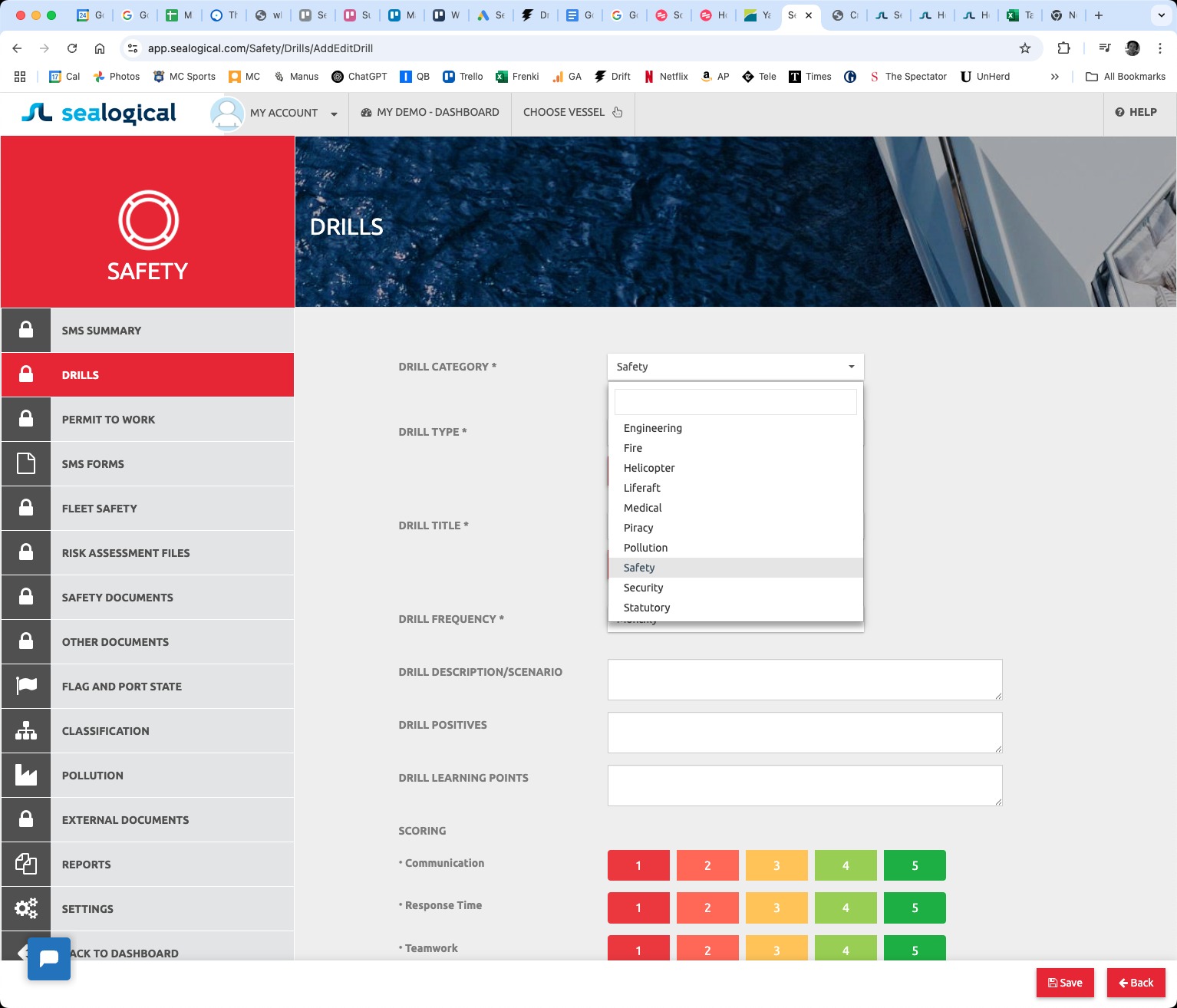Open Trello bookmark

tap(463, 77)
